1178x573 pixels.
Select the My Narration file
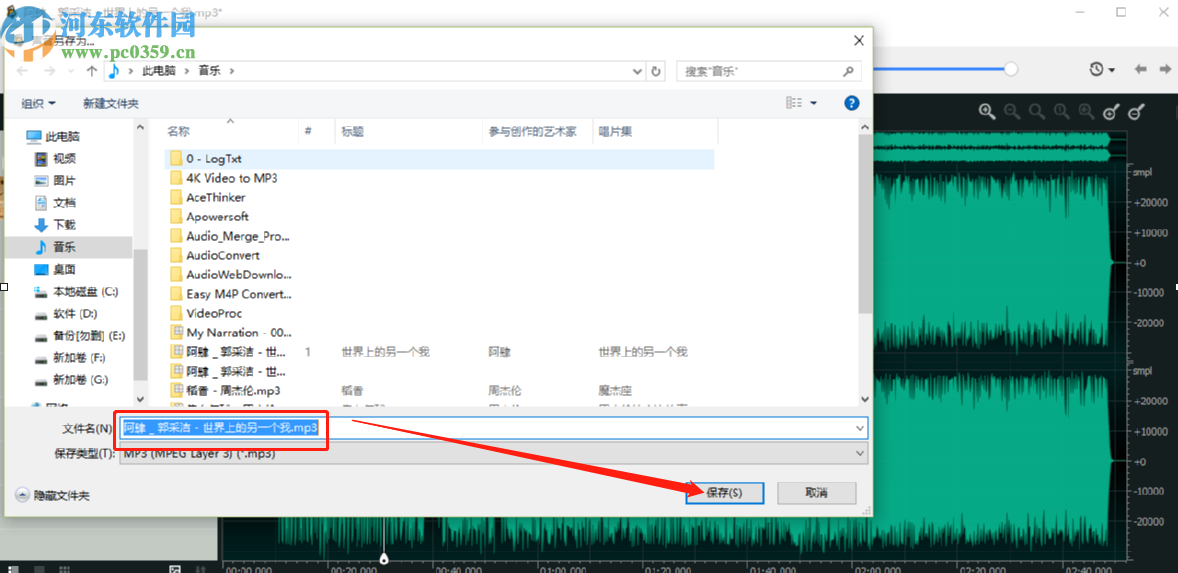pyautogui.click(x=230, y=333)
